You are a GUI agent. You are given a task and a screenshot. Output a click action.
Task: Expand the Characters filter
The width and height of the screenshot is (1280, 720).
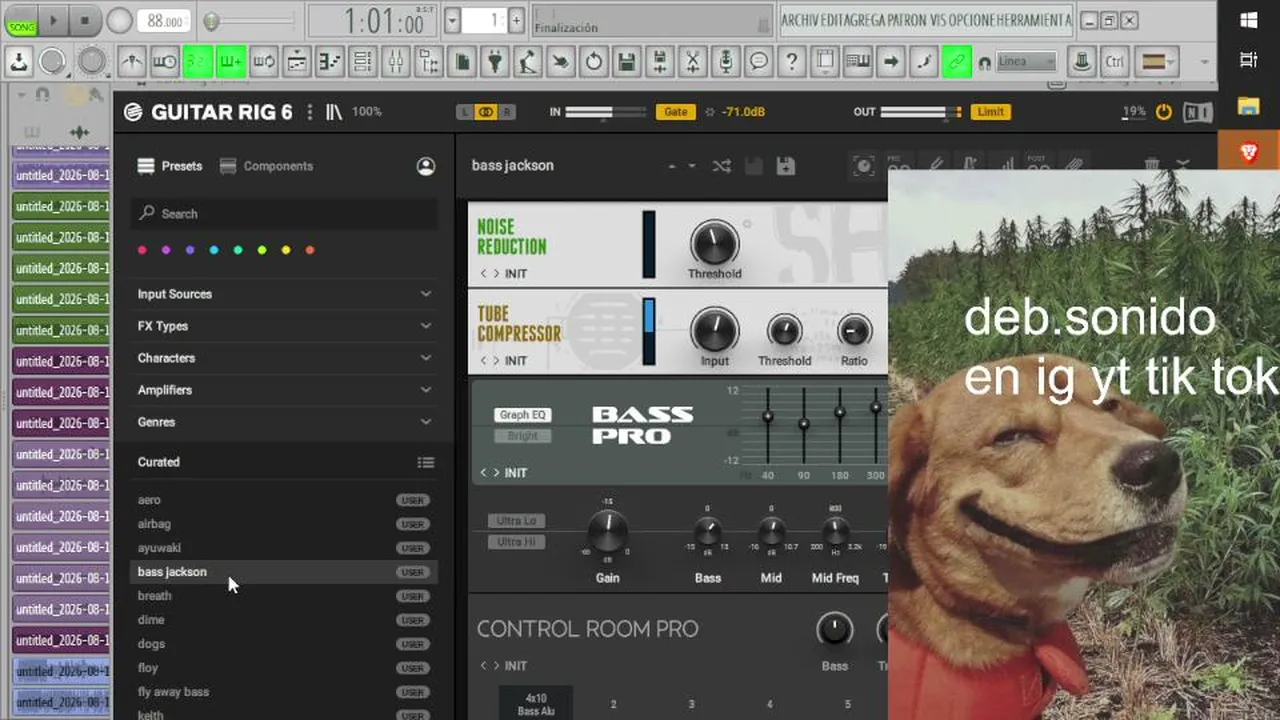pos(284,358)
